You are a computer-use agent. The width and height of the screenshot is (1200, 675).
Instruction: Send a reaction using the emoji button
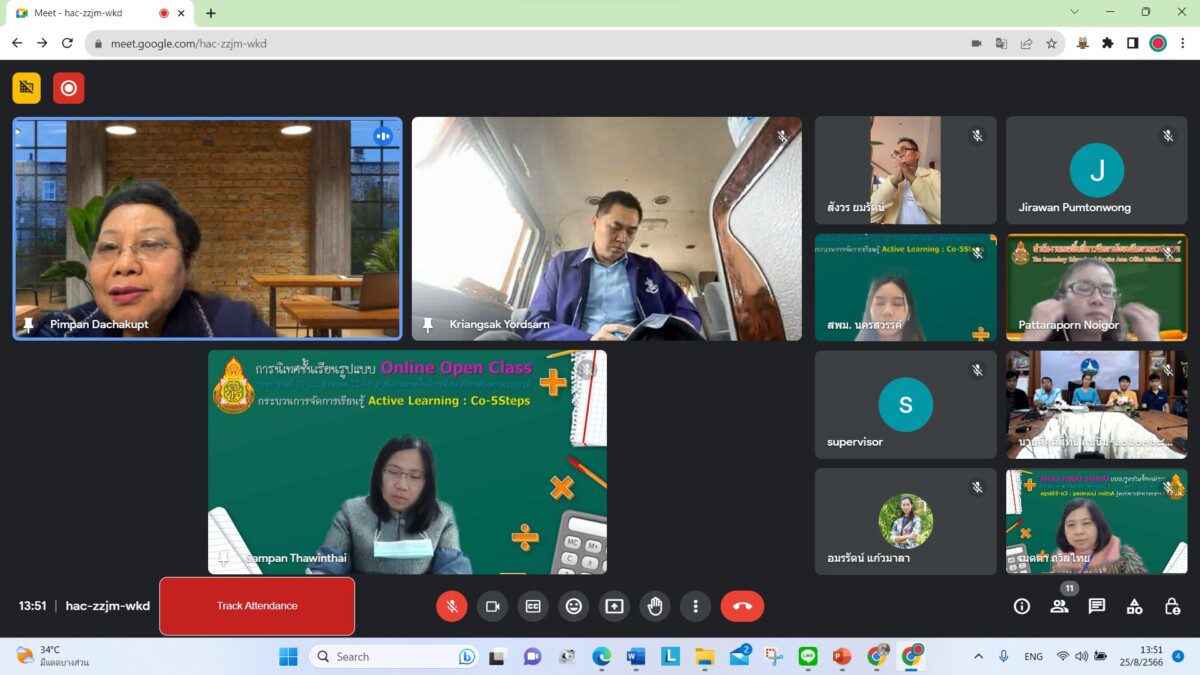[x=573, y=606]
